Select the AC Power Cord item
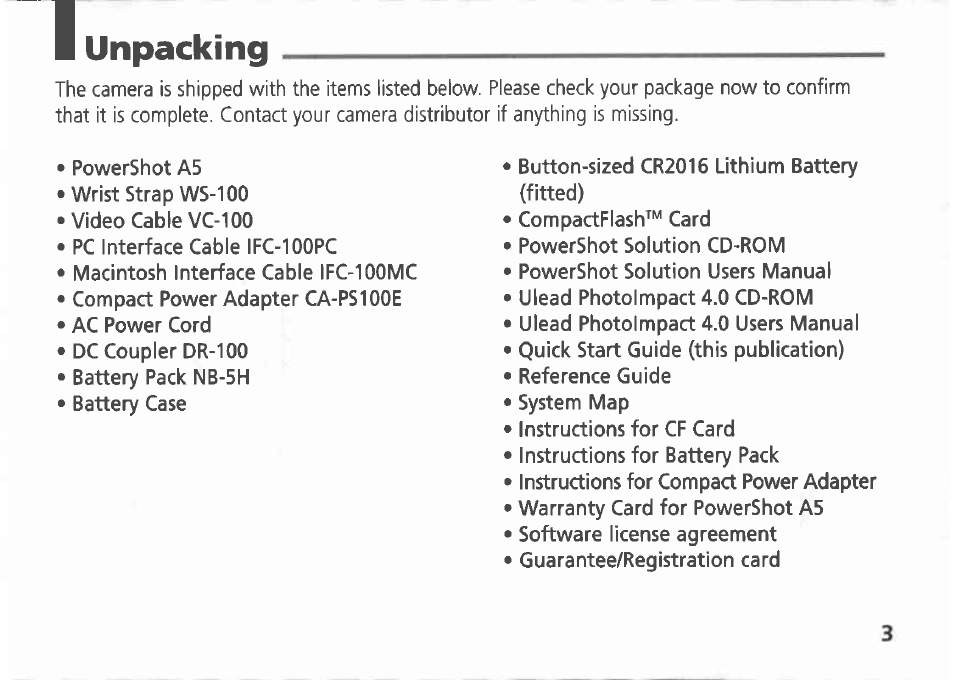 coord(142,325)
